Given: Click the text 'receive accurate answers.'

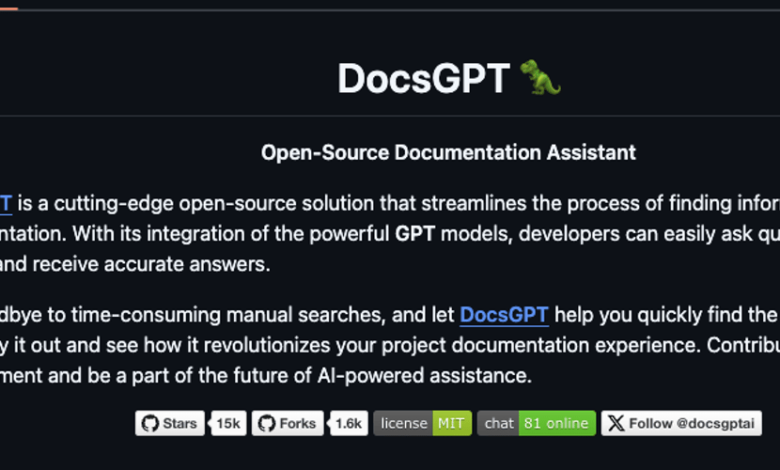Looking at the screenshot, I should pyautogui.click(x=152, y=264).
